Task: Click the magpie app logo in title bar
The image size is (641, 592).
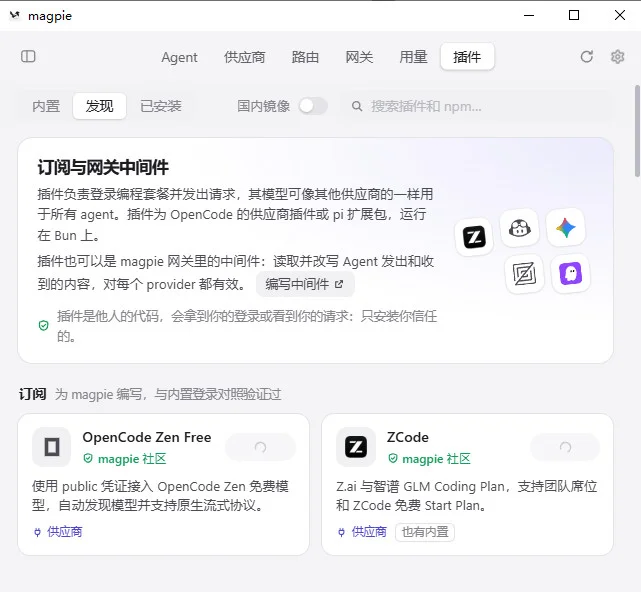Action: [15, 16]
